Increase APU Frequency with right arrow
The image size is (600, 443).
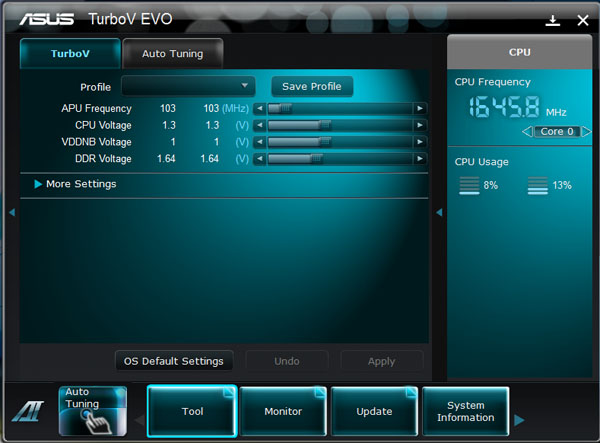point(420,108)
